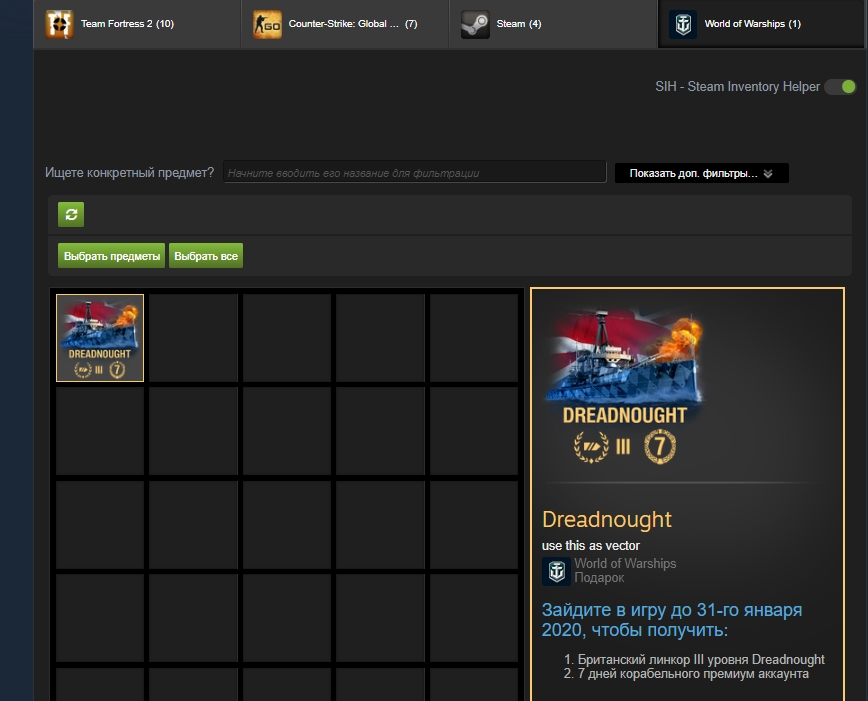Viewport: 868px width, 701px height.
Task: Toggle the SIH Steam Inventory Helper switch
Action: (840, 87)
